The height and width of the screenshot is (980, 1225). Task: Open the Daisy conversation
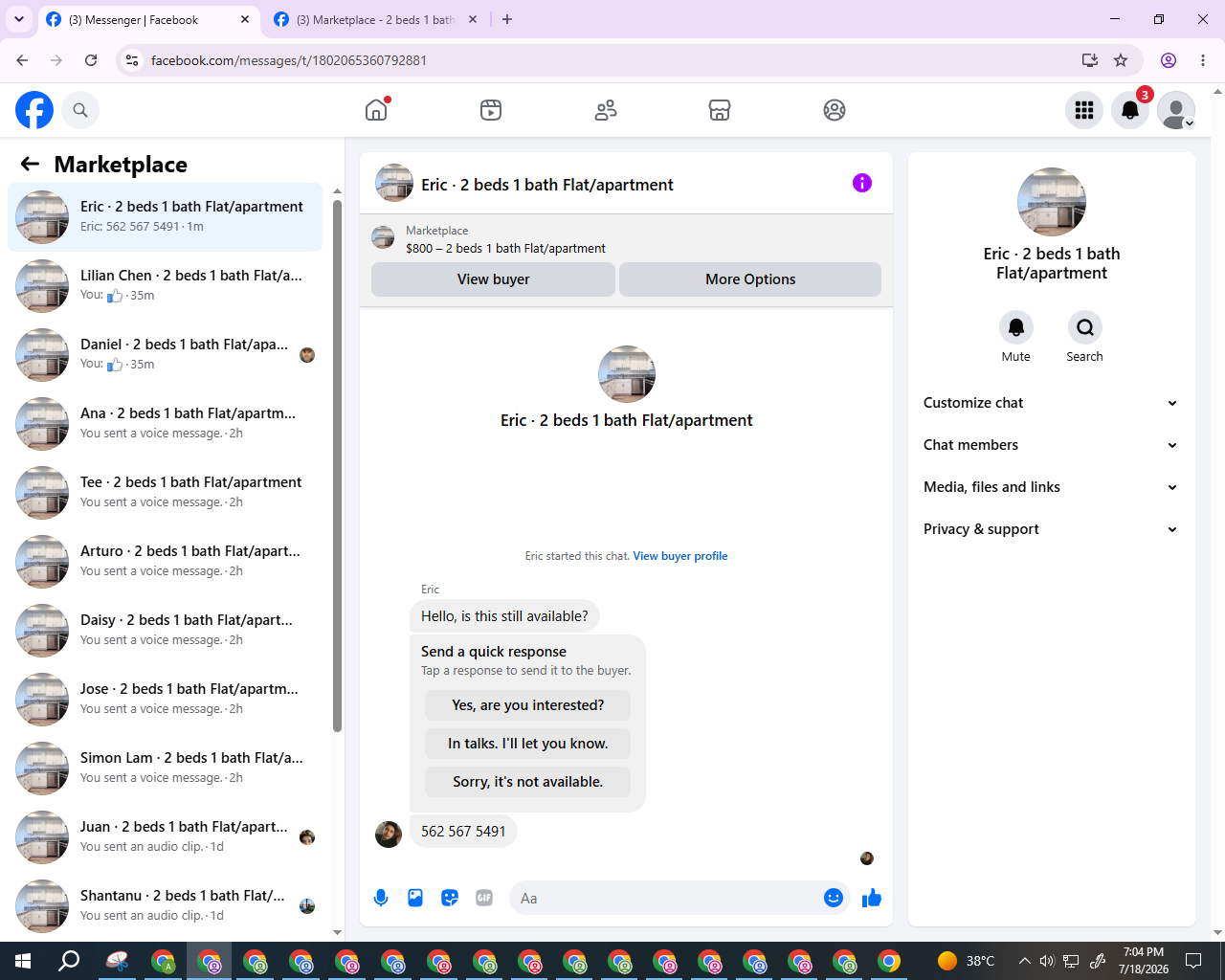165,631
